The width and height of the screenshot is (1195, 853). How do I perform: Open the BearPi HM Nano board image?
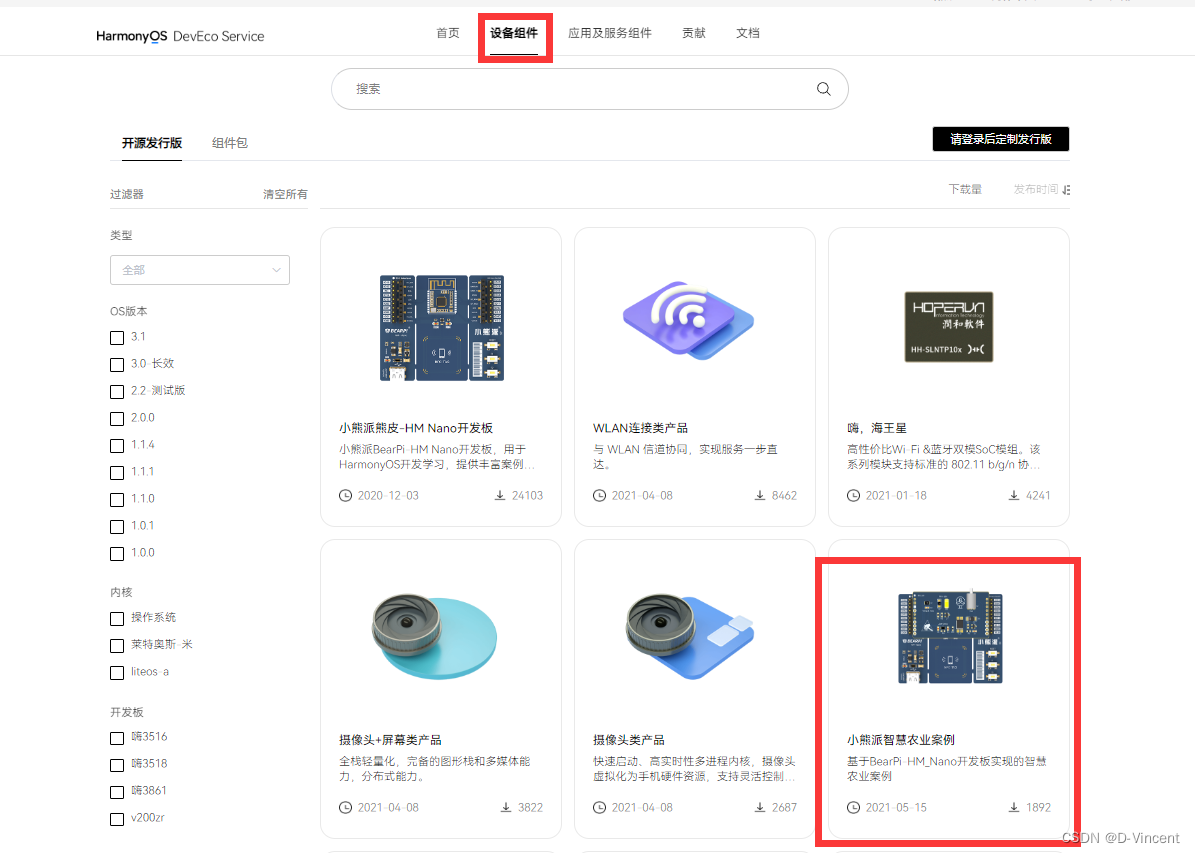pyautogui.click(x=441, y=328)
